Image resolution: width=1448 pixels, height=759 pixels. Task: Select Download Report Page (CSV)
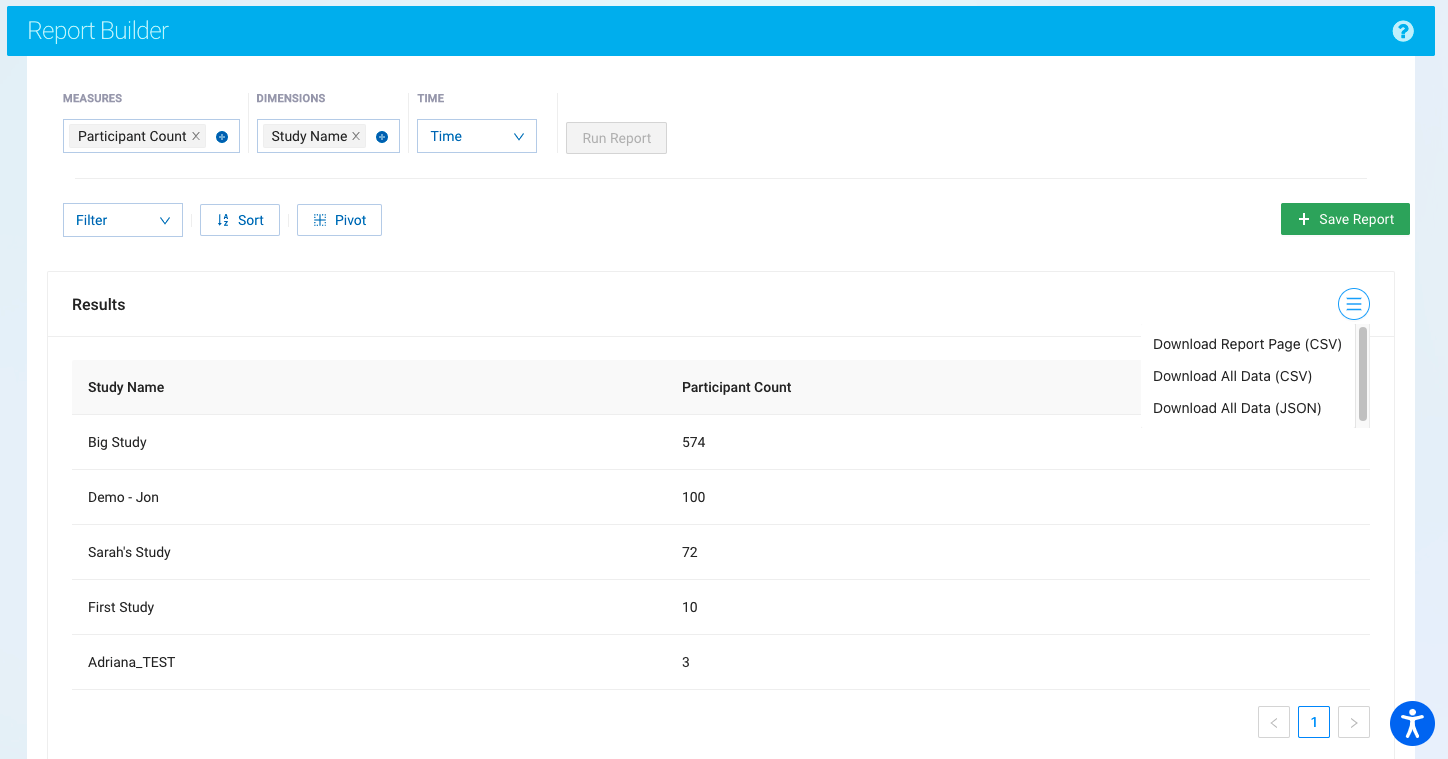click(1247, 344)
